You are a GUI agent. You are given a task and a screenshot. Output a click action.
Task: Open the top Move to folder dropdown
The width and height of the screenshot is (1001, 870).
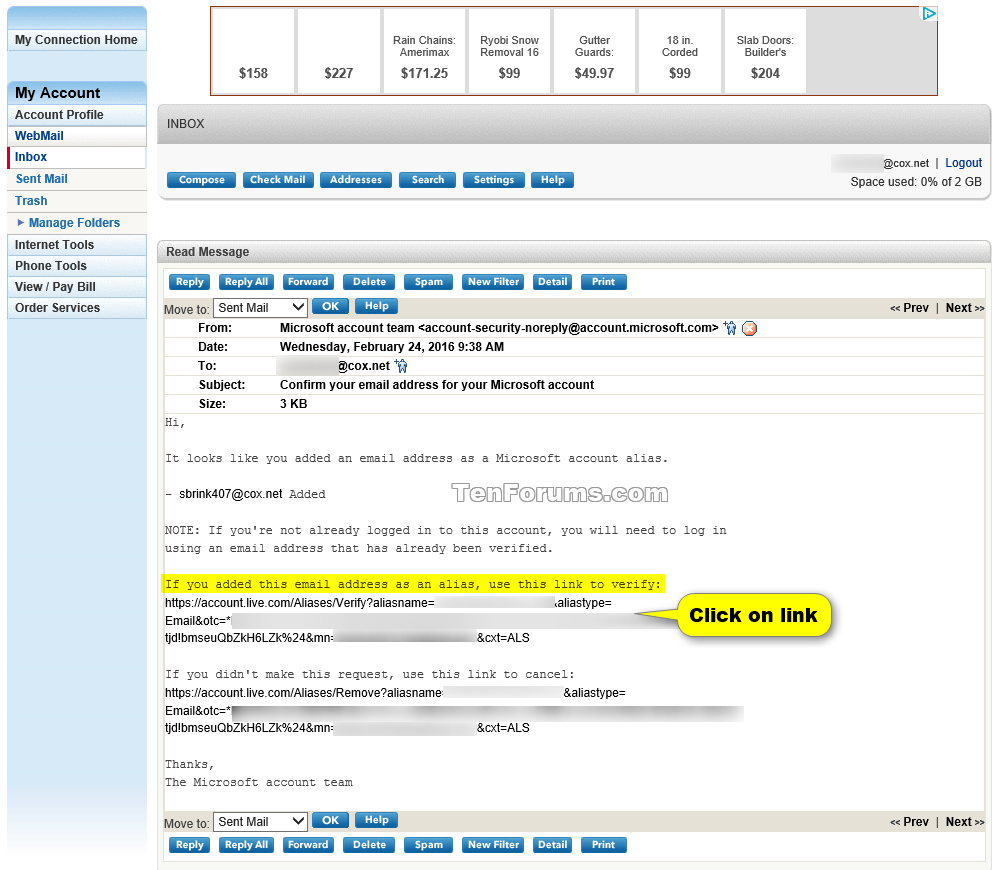(260, 308)
